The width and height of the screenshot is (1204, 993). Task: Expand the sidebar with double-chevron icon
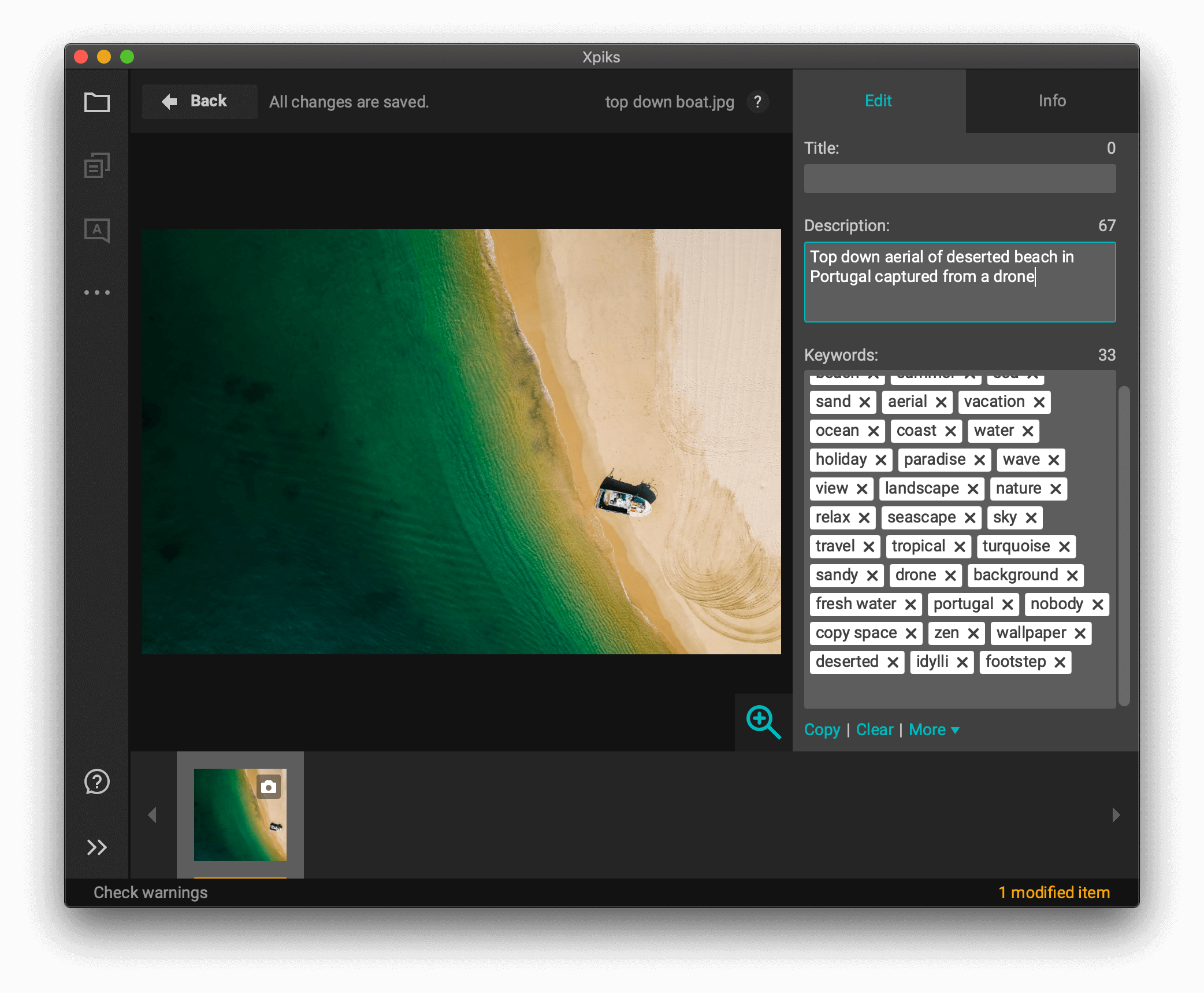pos(96,847)
